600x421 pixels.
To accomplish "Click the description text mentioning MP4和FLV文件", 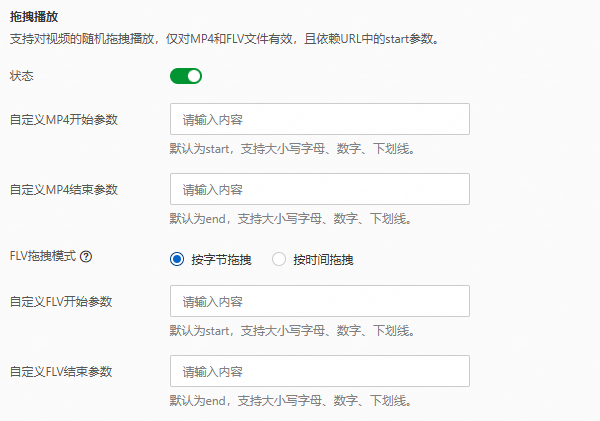I will [223, 41].
